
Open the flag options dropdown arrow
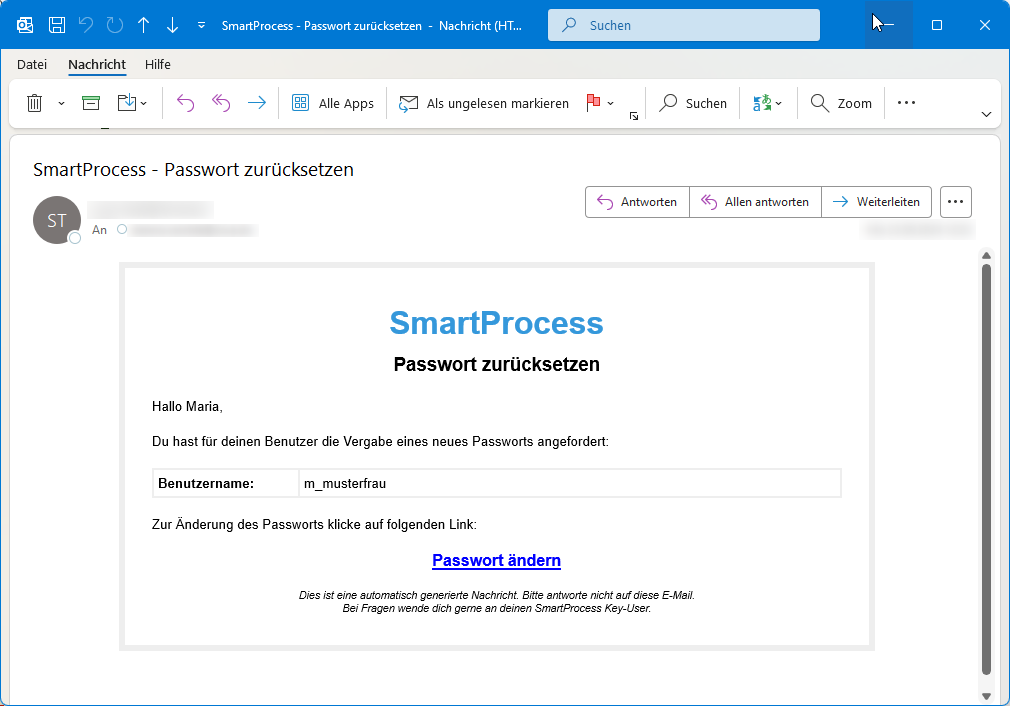(611, 103)
